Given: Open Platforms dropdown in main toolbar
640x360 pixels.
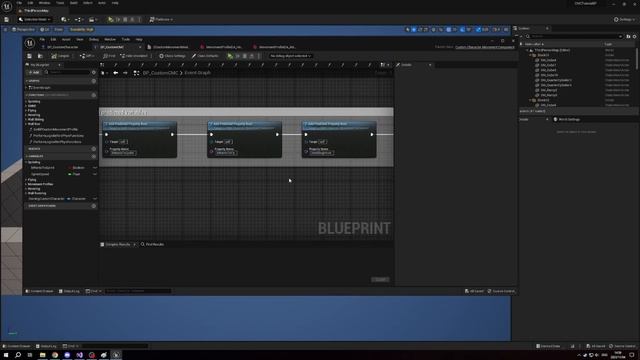Looking at the screenshot, I should (161, 19).
